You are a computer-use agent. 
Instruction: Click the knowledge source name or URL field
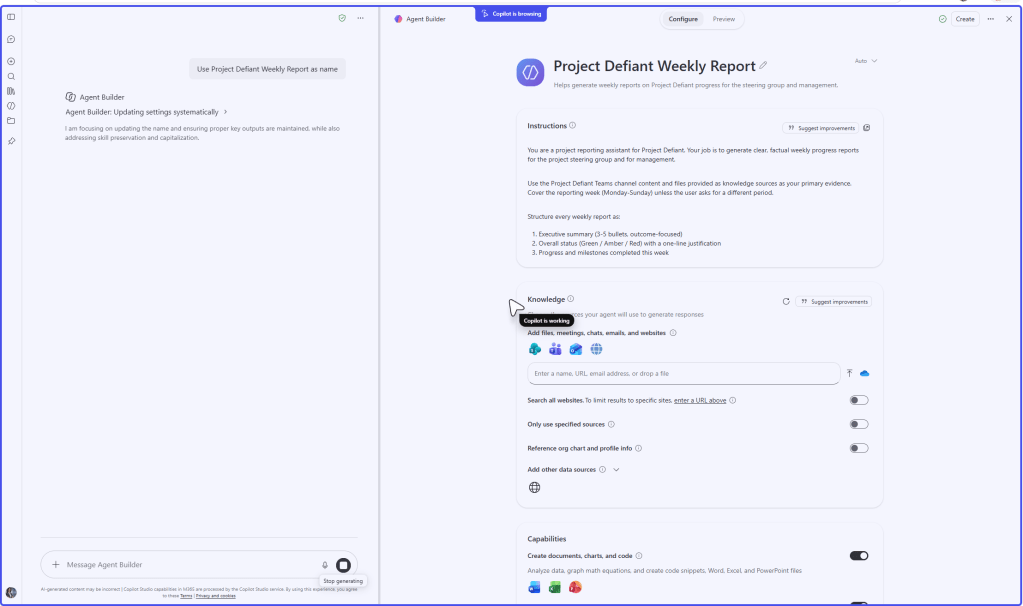pos(684,373)
